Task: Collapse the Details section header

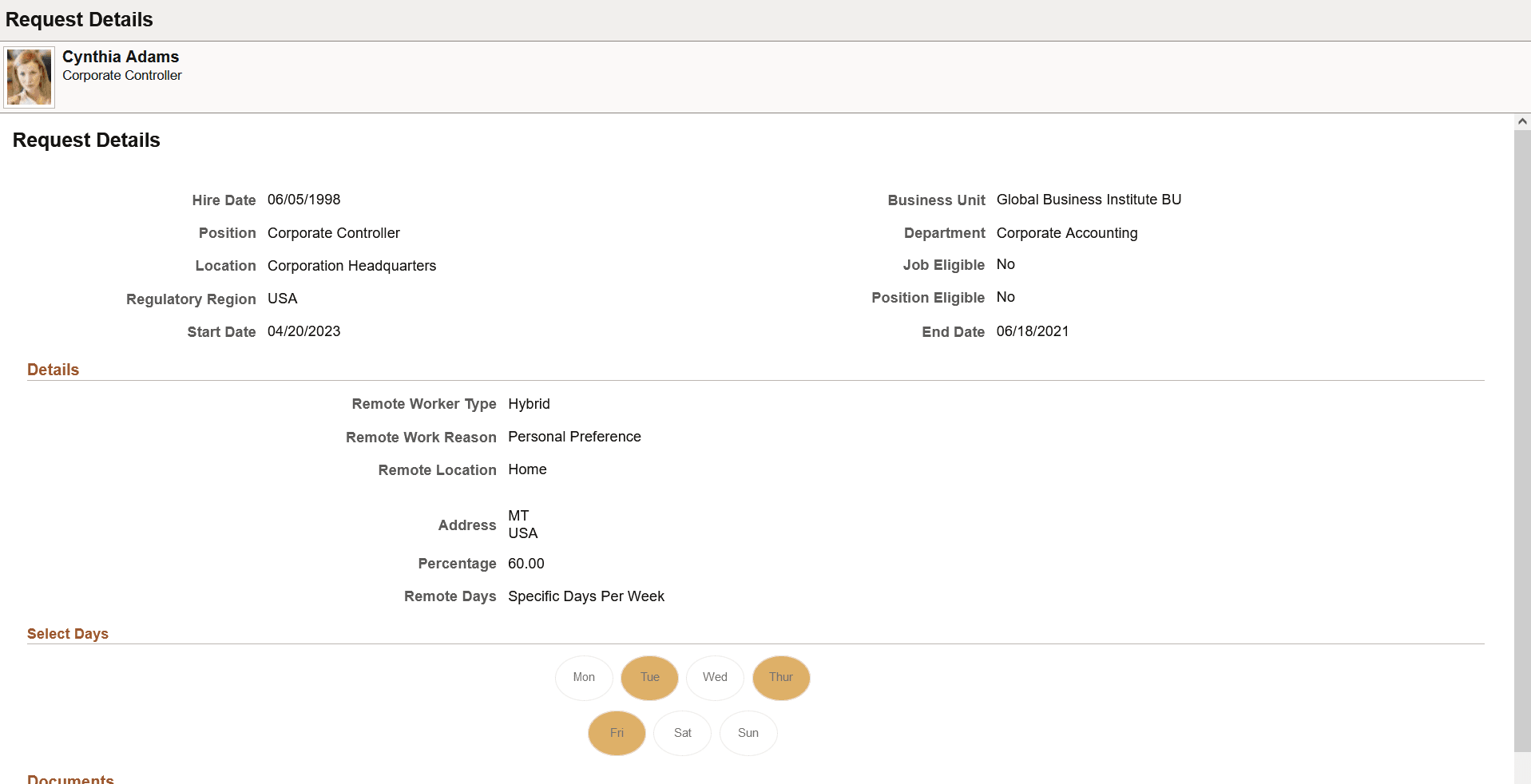Action: pyautogui.click(x=53, y=370)
